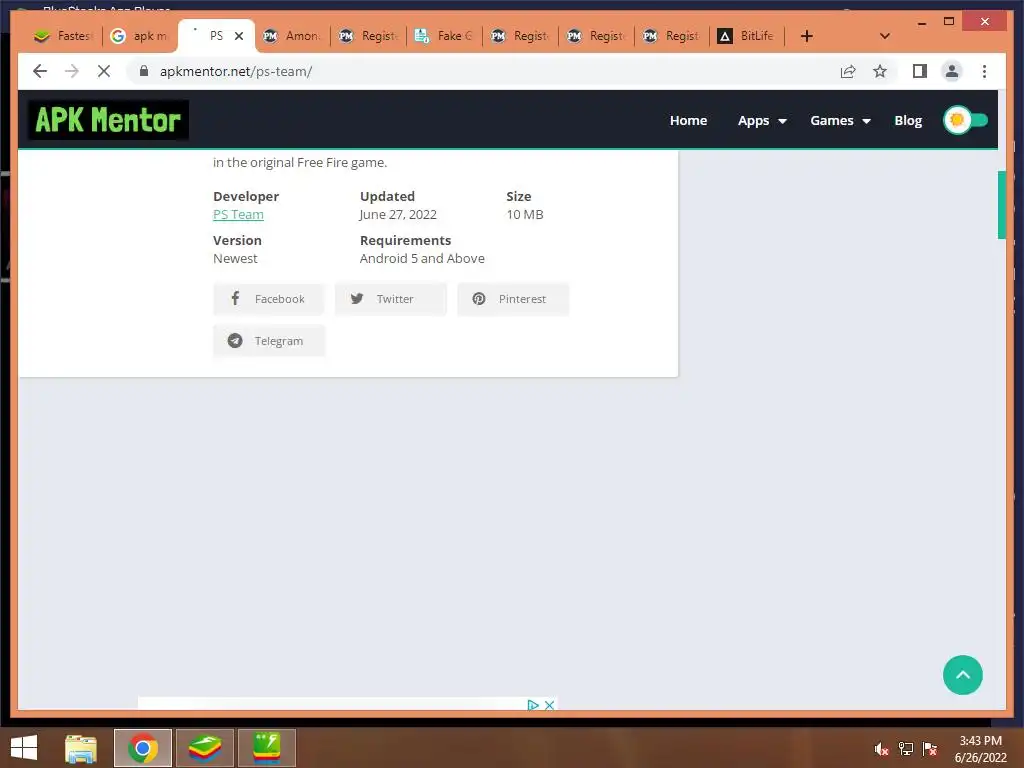Open the Home nav link

(x=688, y=120)
